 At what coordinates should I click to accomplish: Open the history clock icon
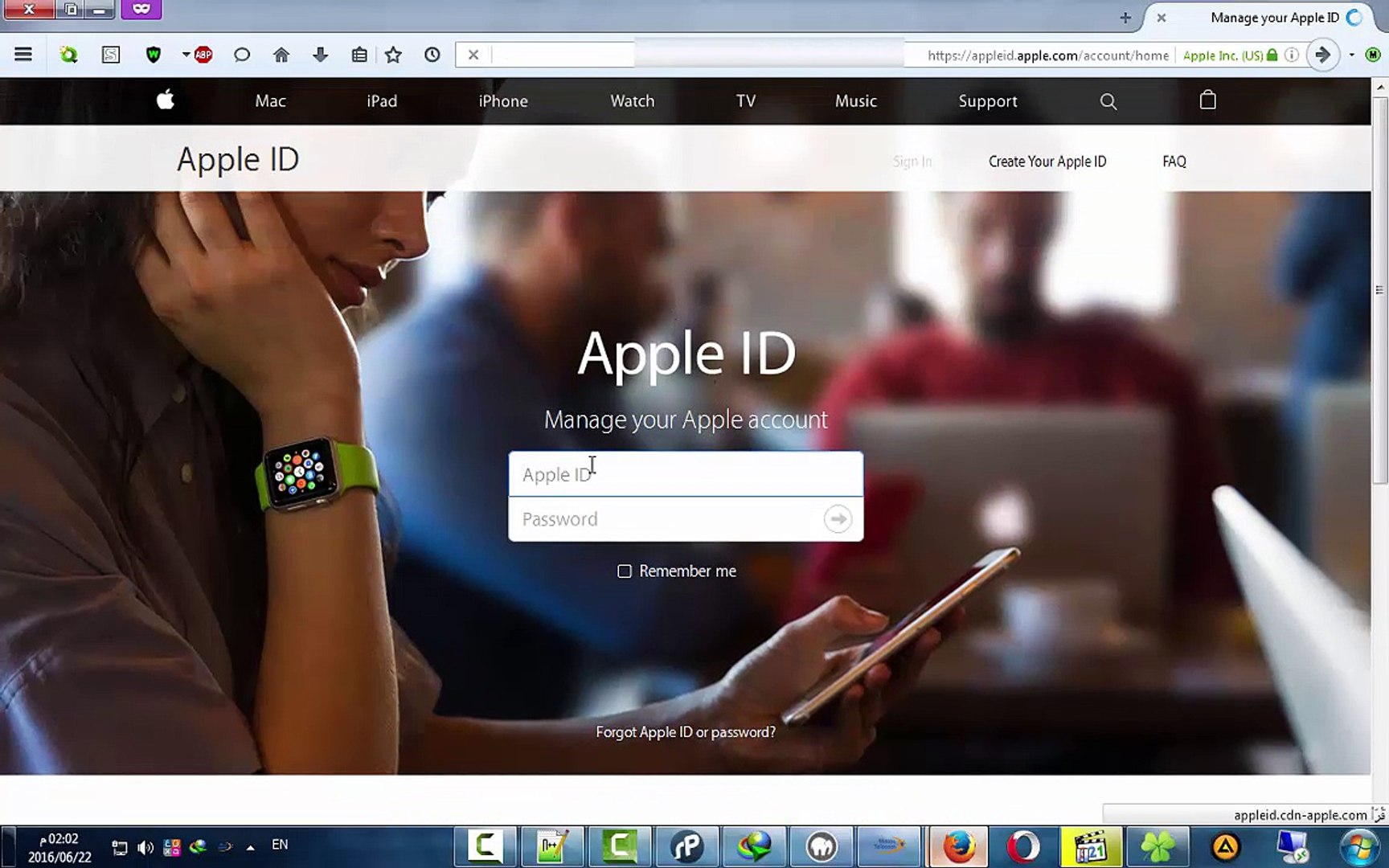point(432,55)
